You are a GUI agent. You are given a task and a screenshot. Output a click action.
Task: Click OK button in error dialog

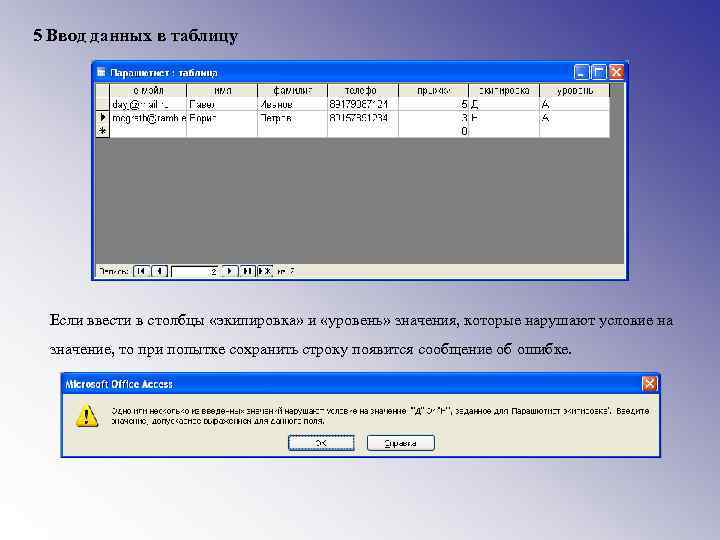point(321,443)
